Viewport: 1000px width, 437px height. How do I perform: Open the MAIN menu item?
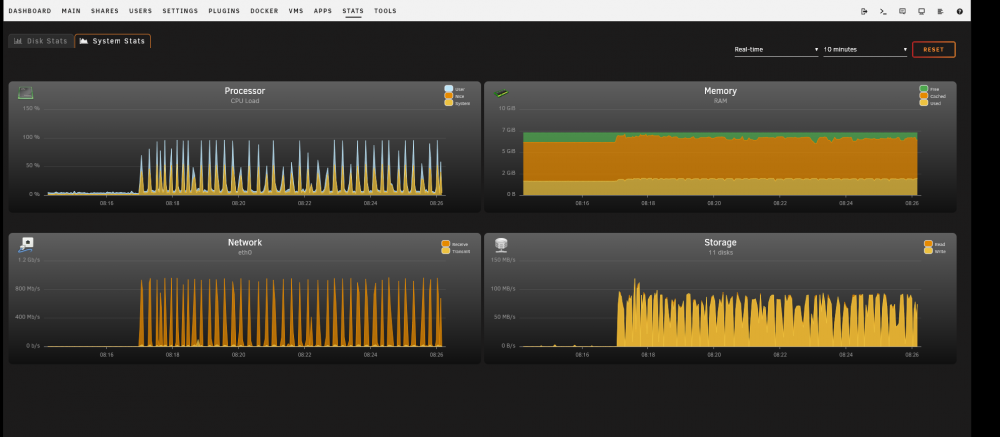[x=71, y=11]
